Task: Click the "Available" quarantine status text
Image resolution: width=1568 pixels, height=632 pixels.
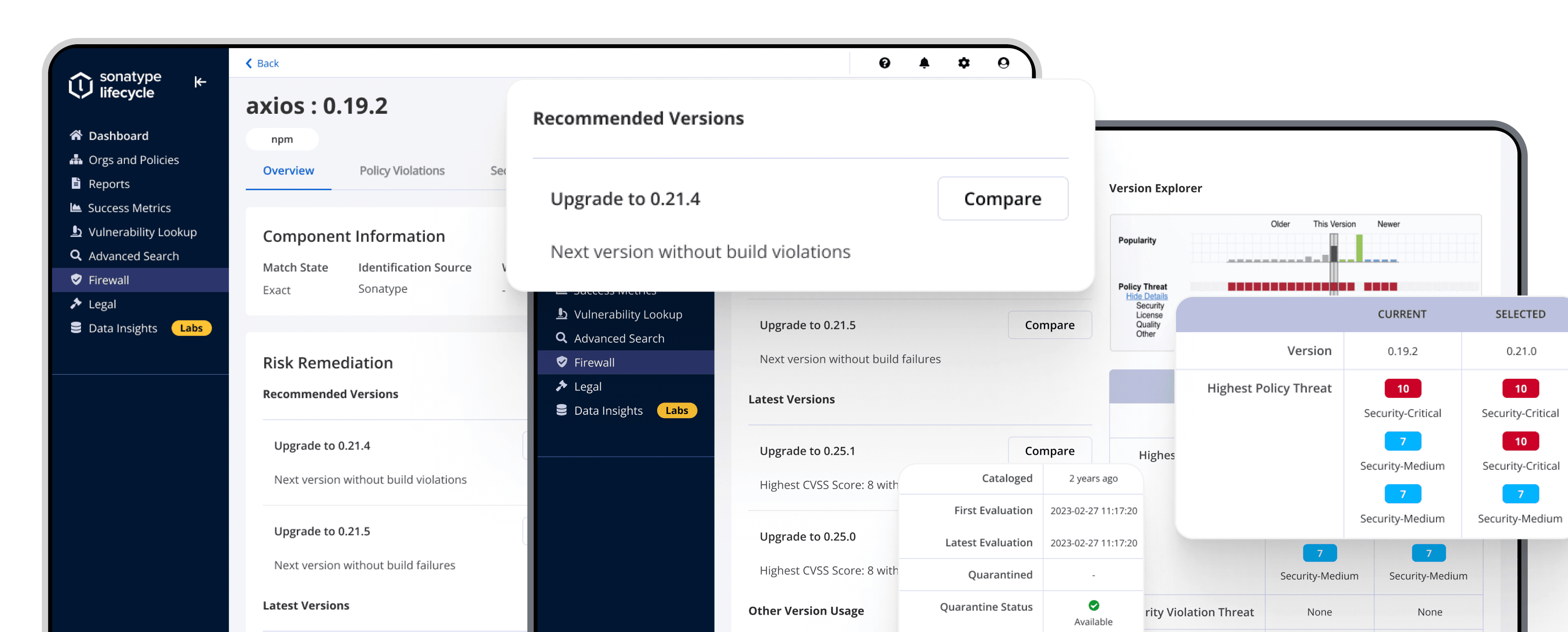Action: (x=1093, y=621)
